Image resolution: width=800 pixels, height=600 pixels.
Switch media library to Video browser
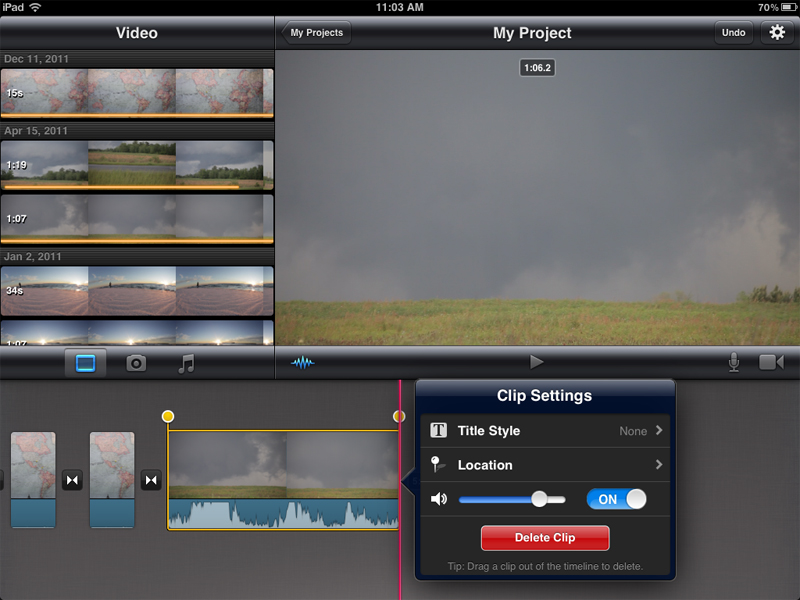tap(85, 363)
